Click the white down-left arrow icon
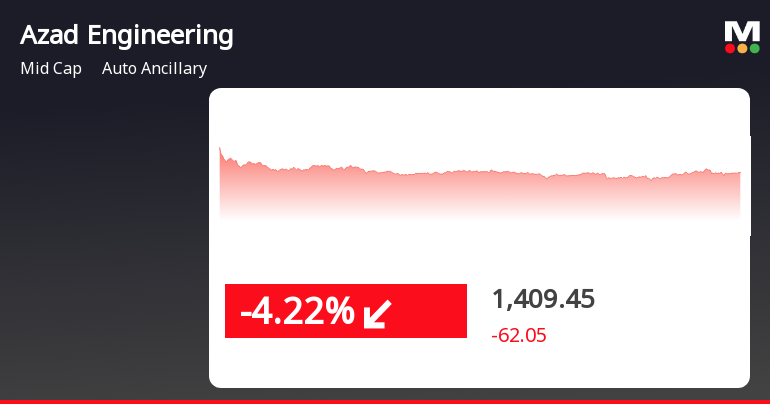This screenshot has width=770, height=404. point(378,312)
